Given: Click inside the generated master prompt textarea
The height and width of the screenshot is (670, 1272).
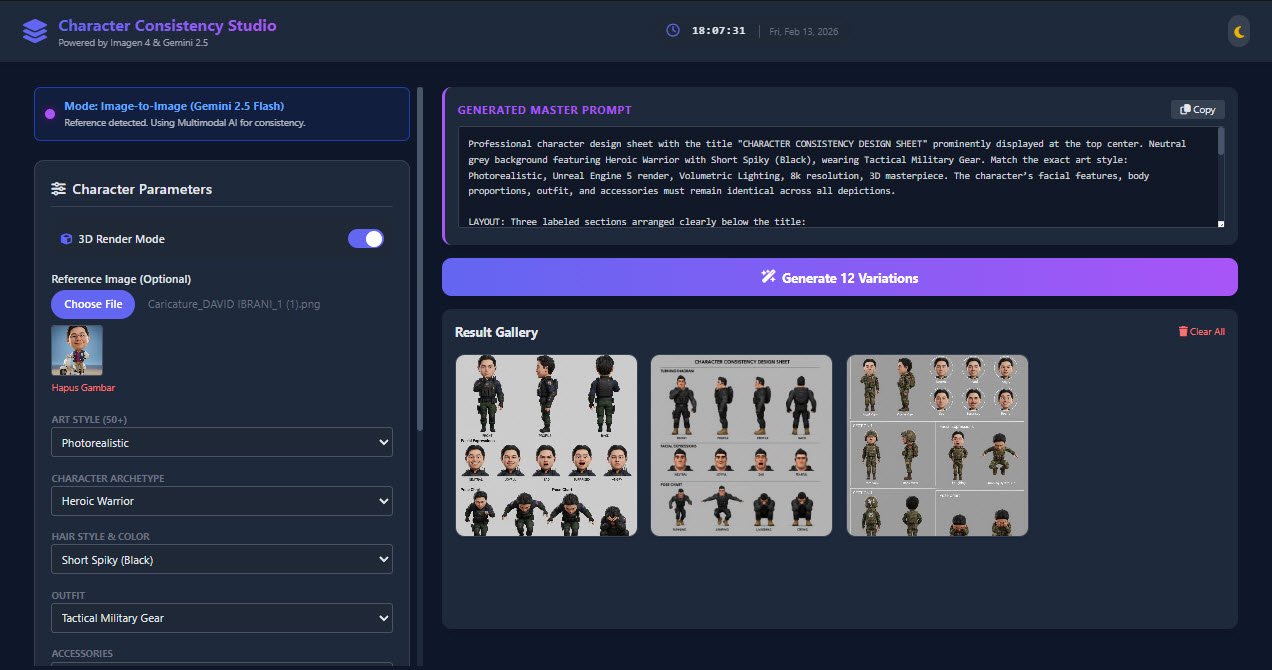Looking at the screenshot, I should (x=836, y=177).
